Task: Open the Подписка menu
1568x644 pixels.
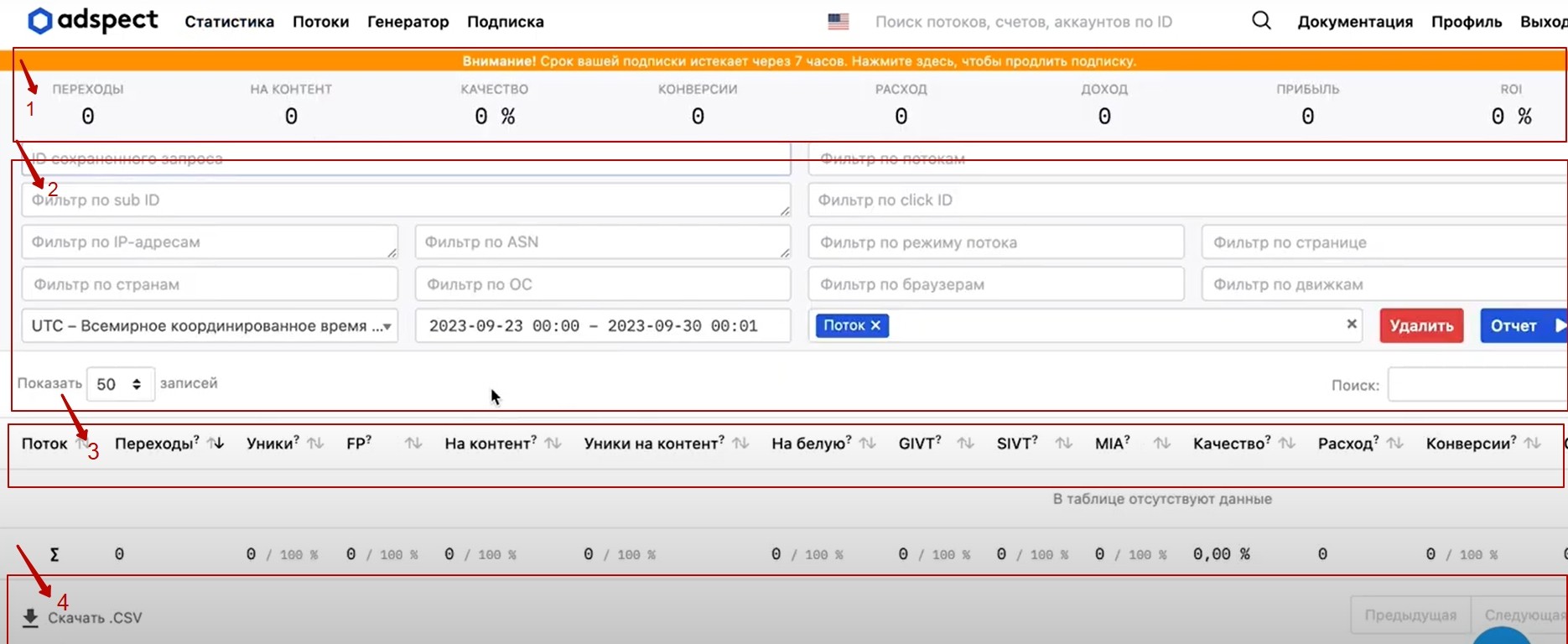Action: click(505, 22)
